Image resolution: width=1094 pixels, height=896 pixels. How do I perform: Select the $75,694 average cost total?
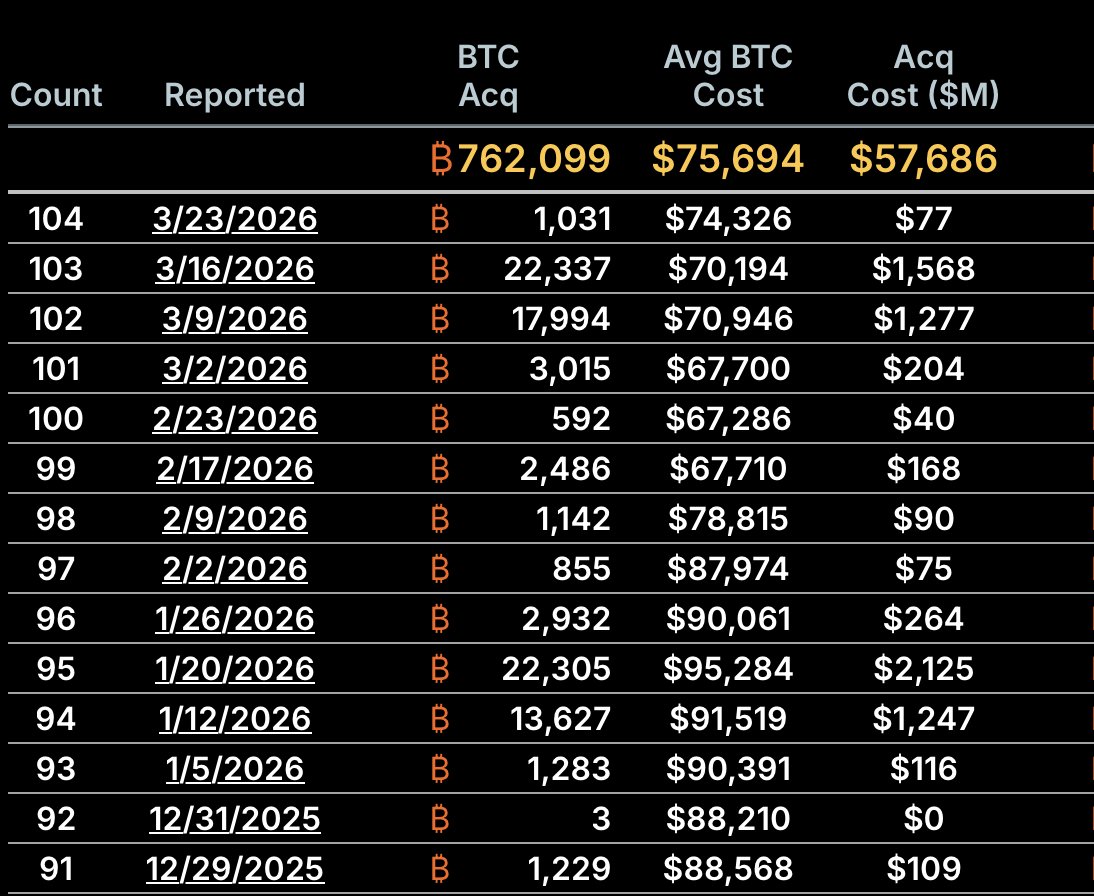point(728,158)
